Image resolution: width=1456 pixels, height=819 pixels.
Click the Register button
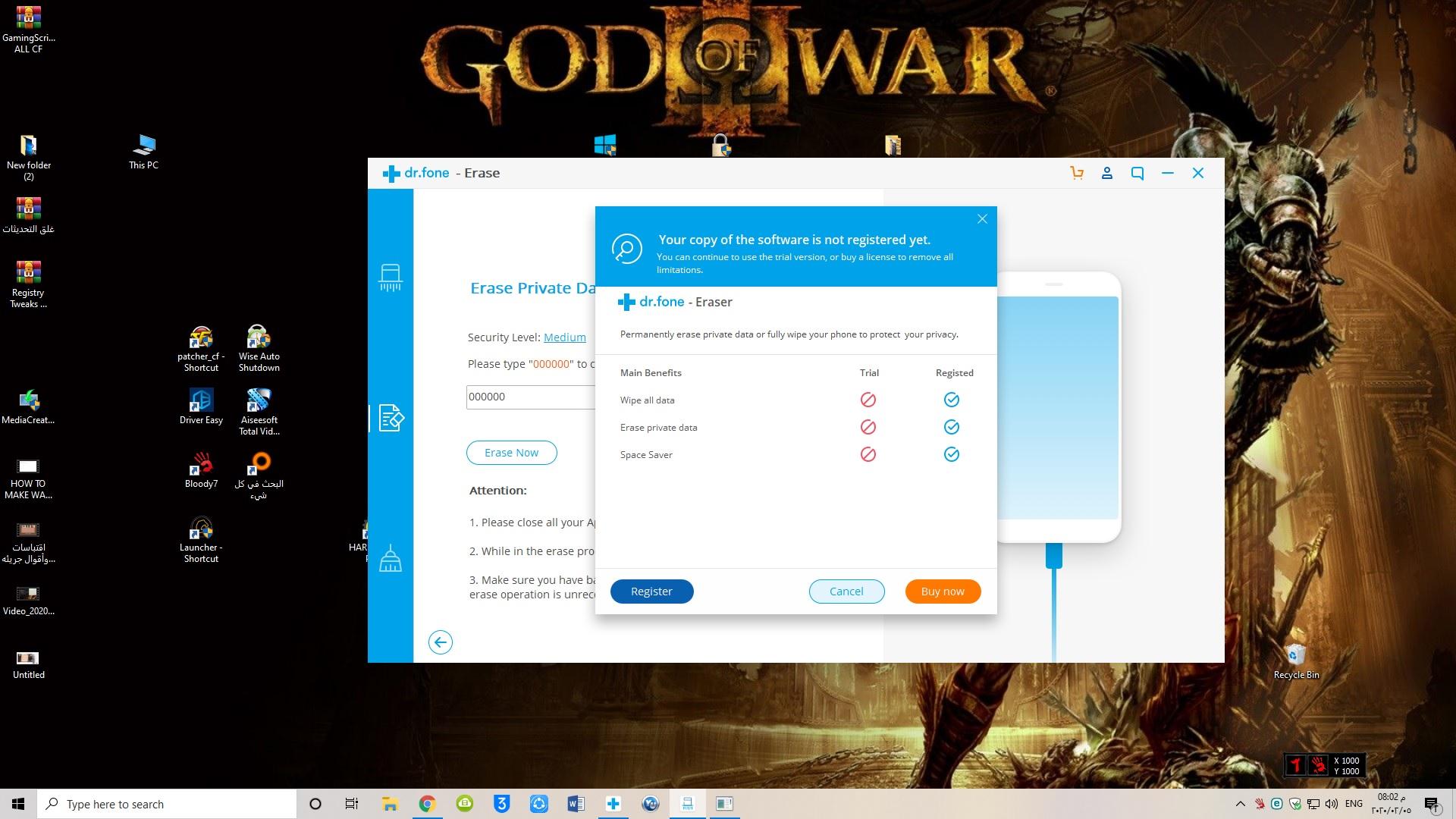[651, 591]
